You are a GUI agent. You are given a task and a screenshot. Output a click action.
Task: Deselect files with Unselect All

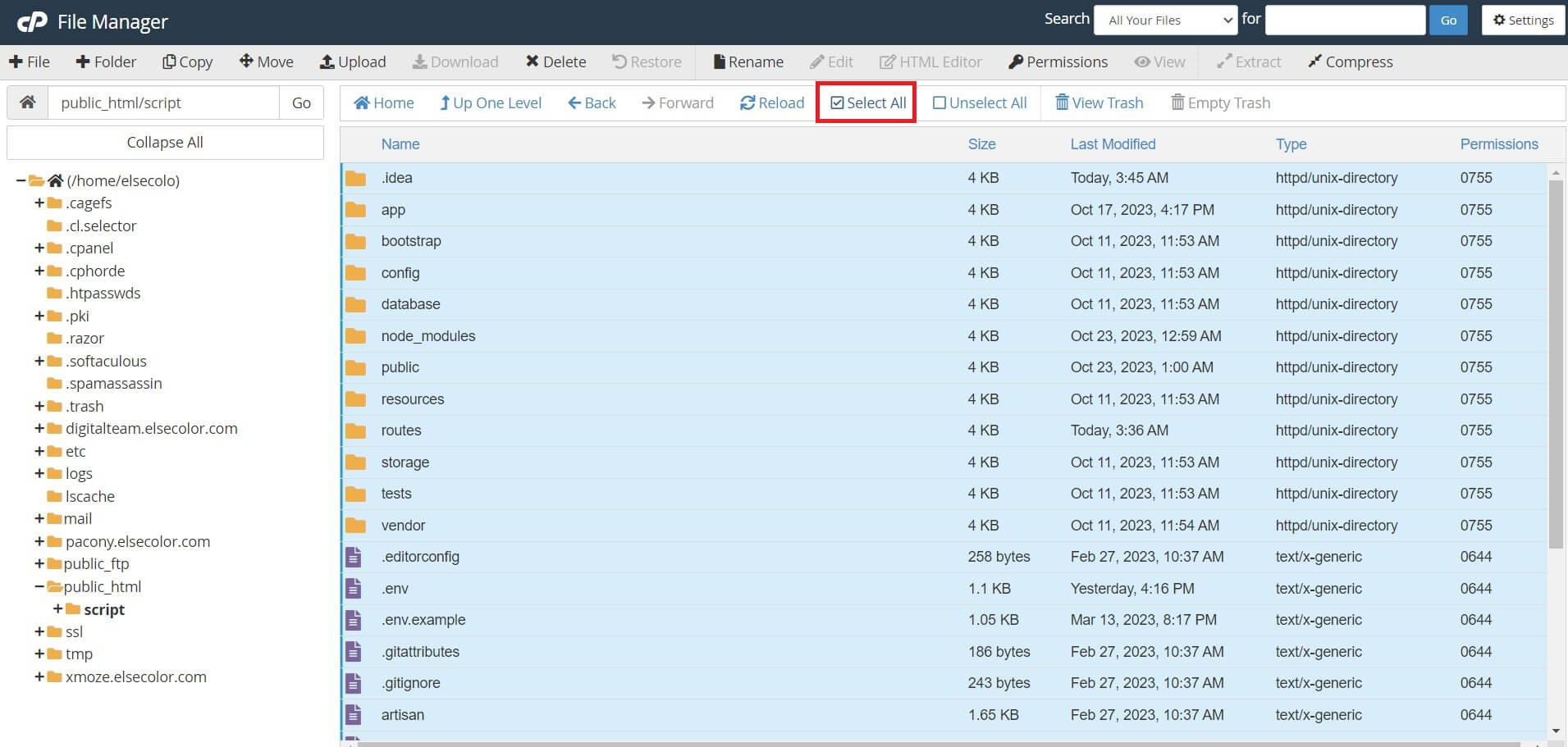click(980, 102)
